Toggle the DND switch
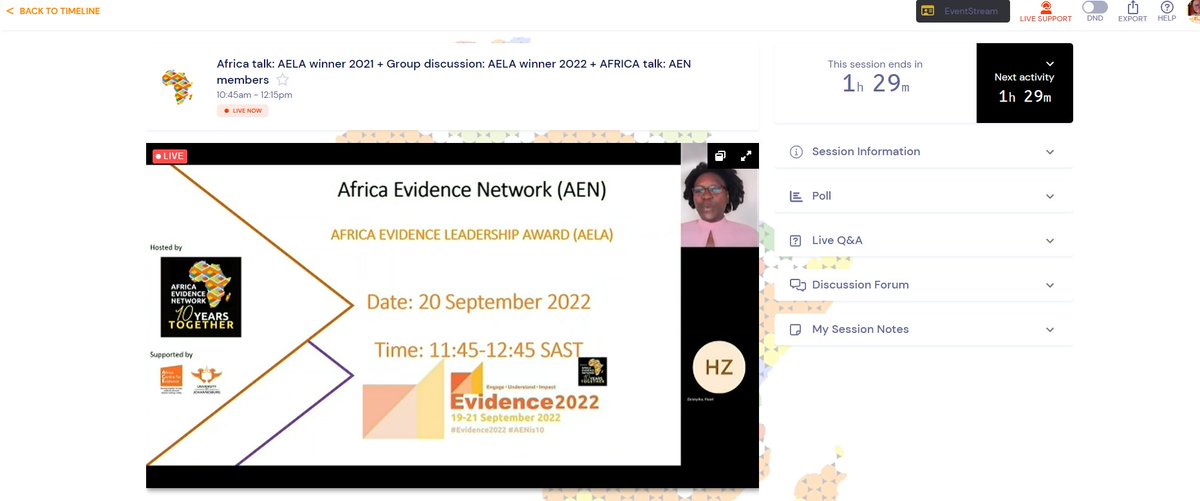This screenshot has width=1200, height=501. tap(1094, 7)
